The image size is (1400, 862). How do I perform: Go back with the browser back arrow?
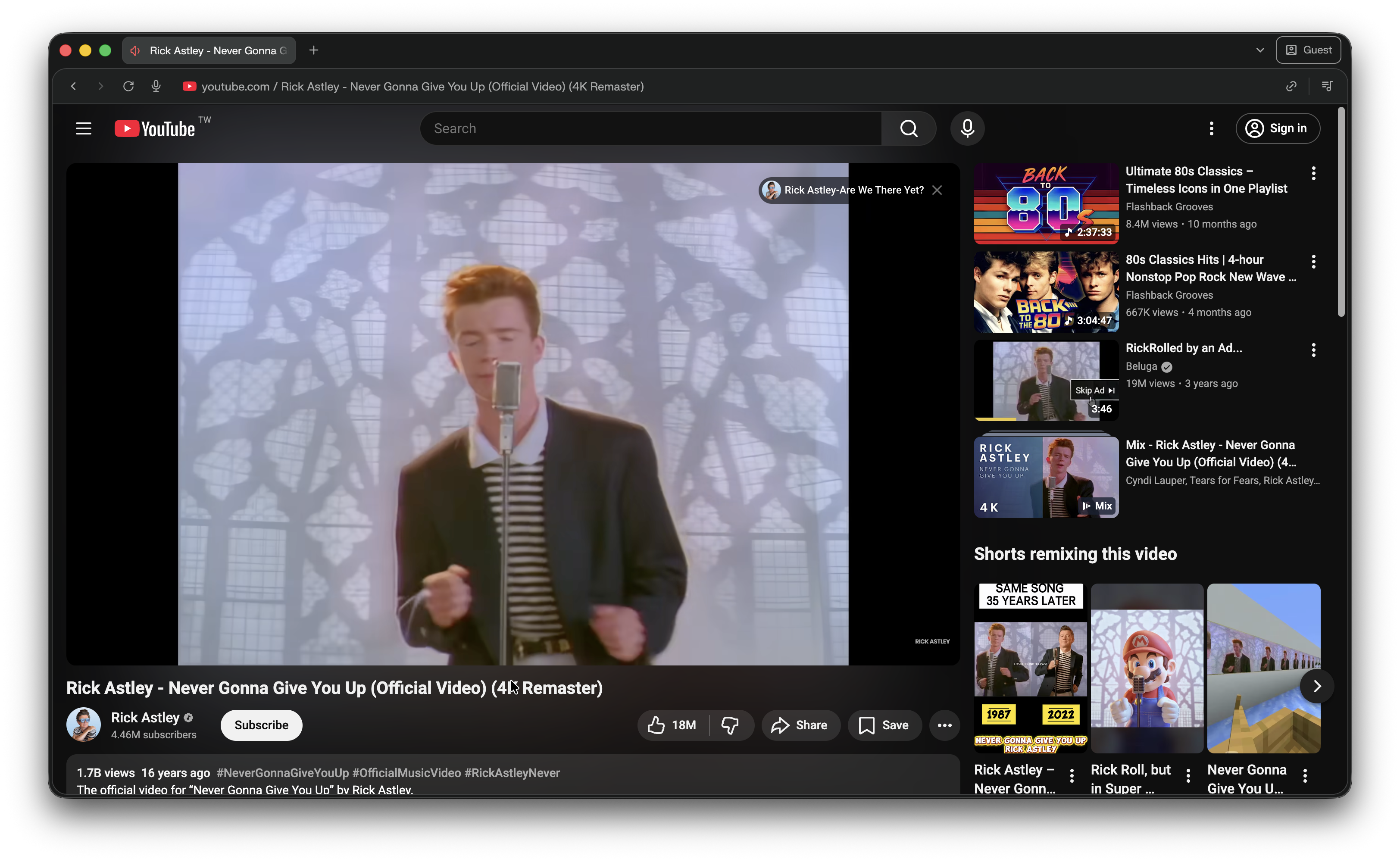point(74,86)
